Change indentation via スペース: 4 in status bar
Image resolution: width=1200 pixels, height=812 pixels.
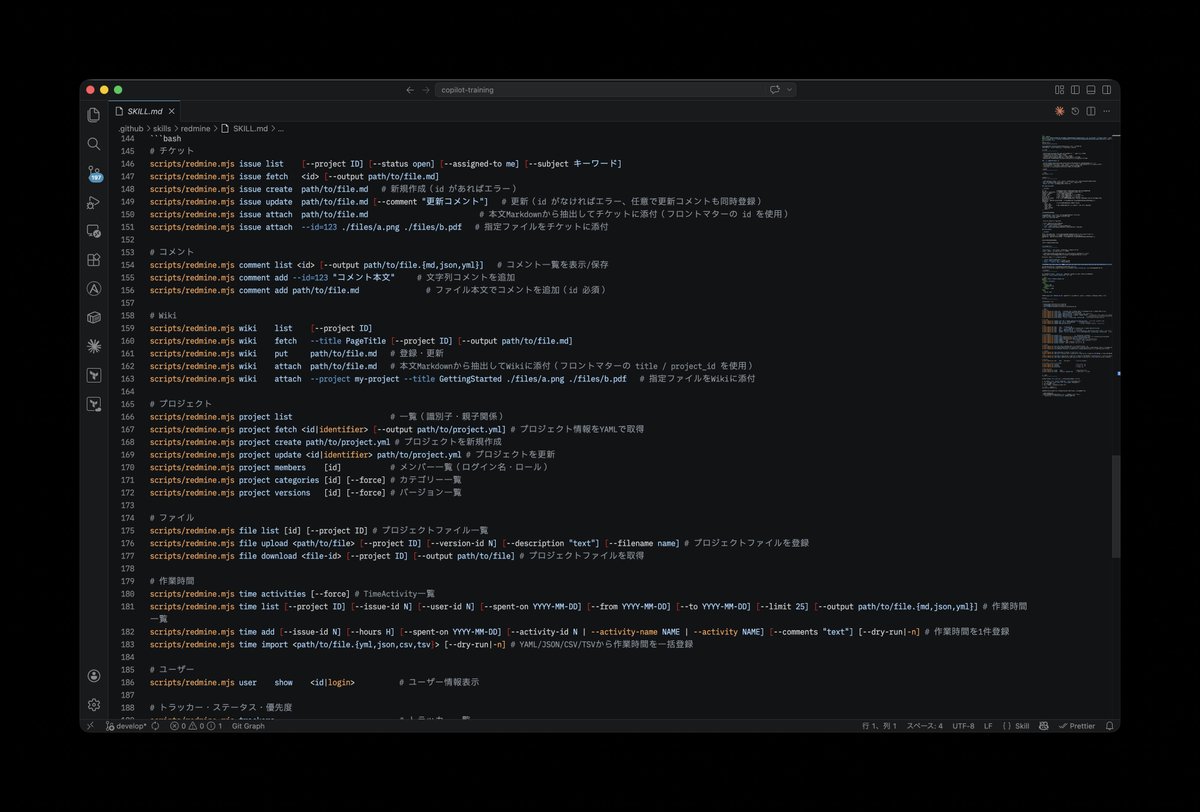[x=924, y=726]
